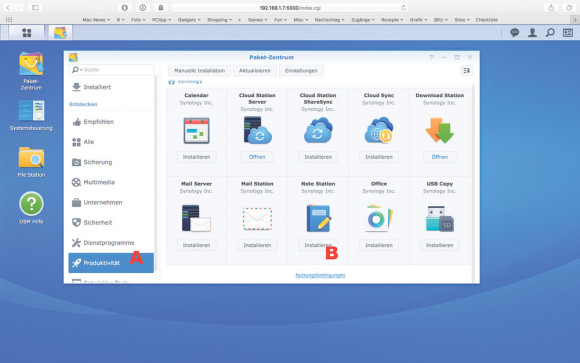Select the Sicherung category
The image size is (580, 363).
(111, 162)
